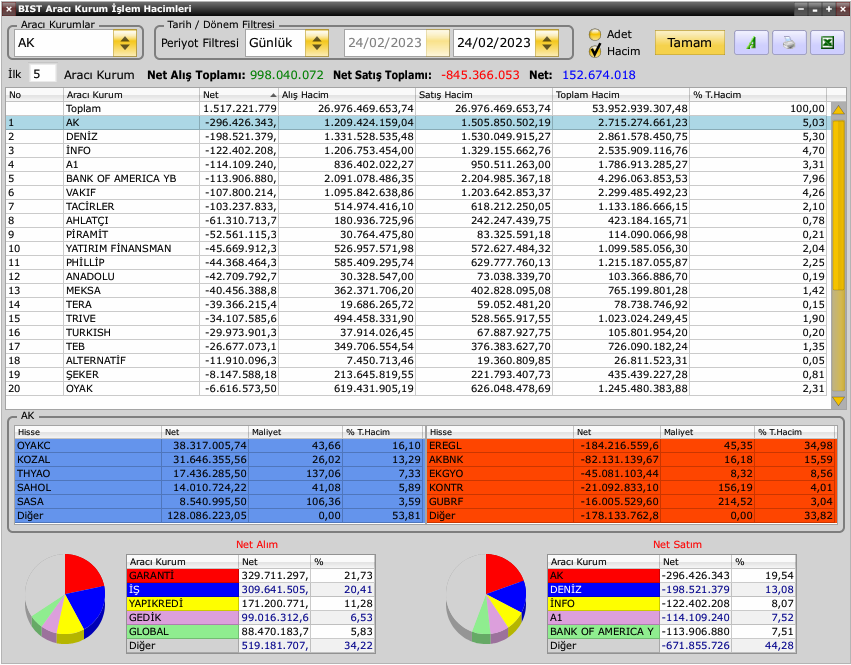Image resolution: width=851 pixels, height=665 pixels.
Task: Select the Adet radio option
Action: (x=595, y=34)
